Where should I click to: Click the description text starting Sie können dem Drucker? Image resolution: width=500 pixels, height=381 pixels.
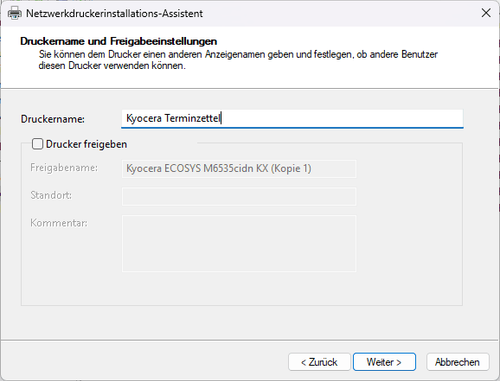(238, 60)
